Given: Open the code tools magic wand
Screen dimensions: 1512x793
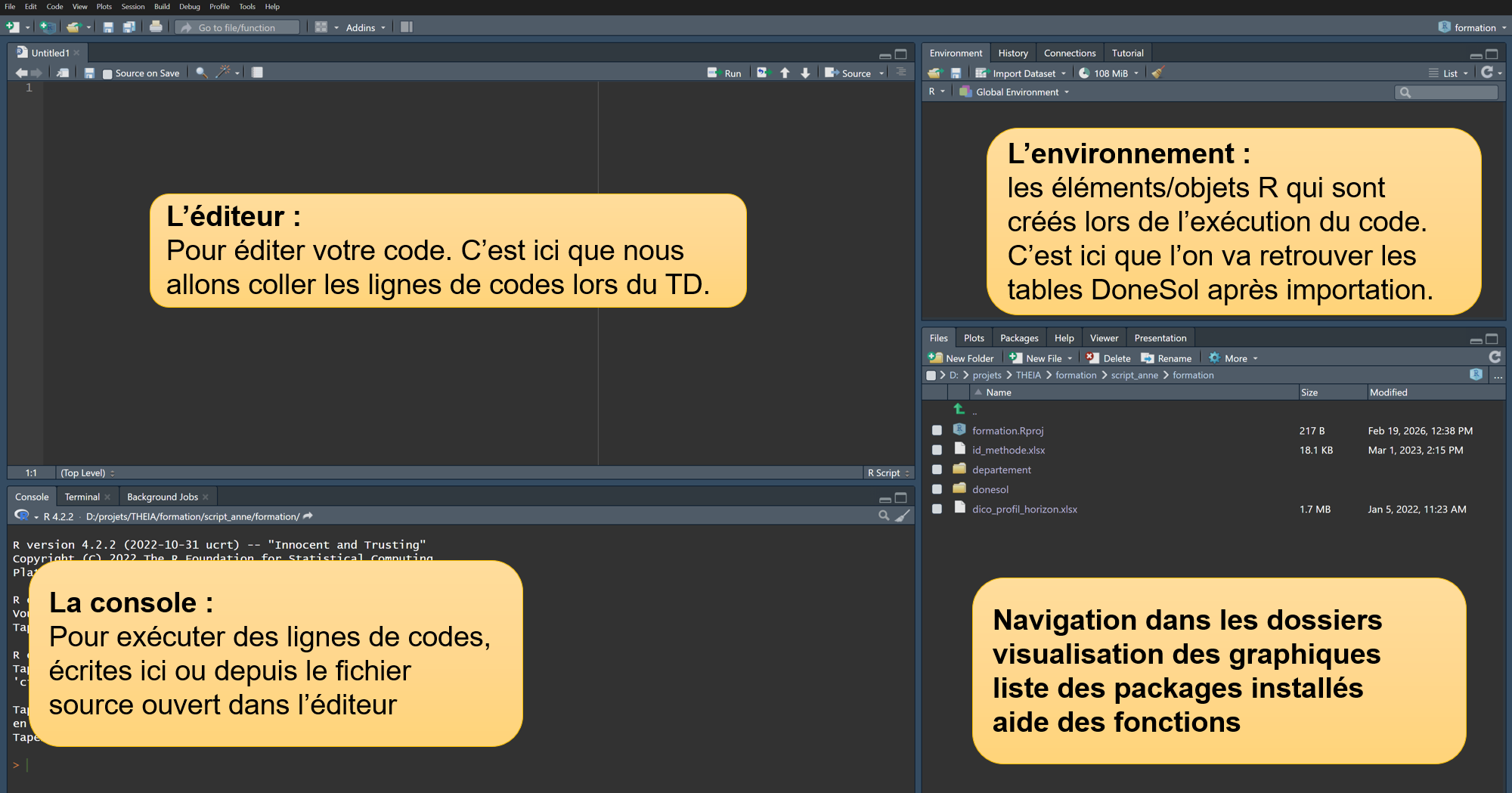Looking at the screenshot, I should tap(223, 73).
